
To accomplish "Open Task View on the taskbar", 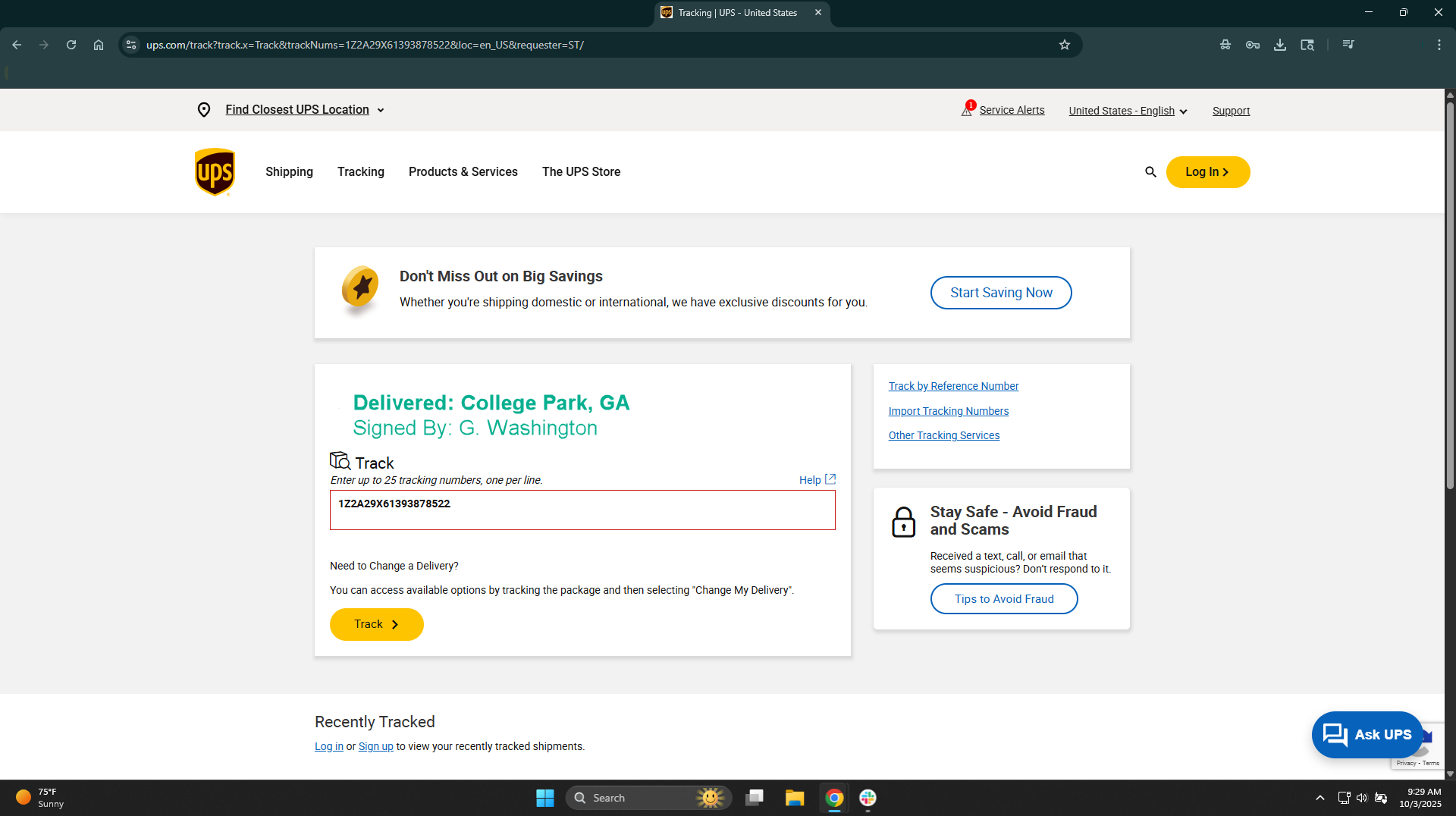I will click(x=755, y=798).
